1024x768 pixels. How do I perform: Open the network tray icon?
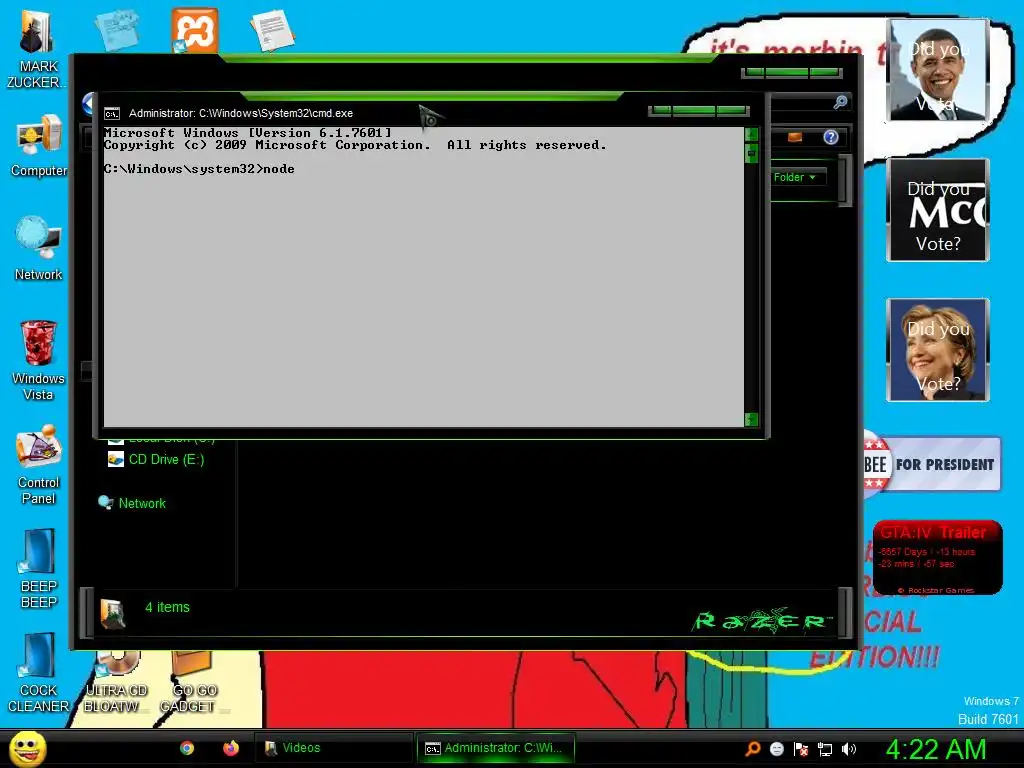[x=825, y=749]
